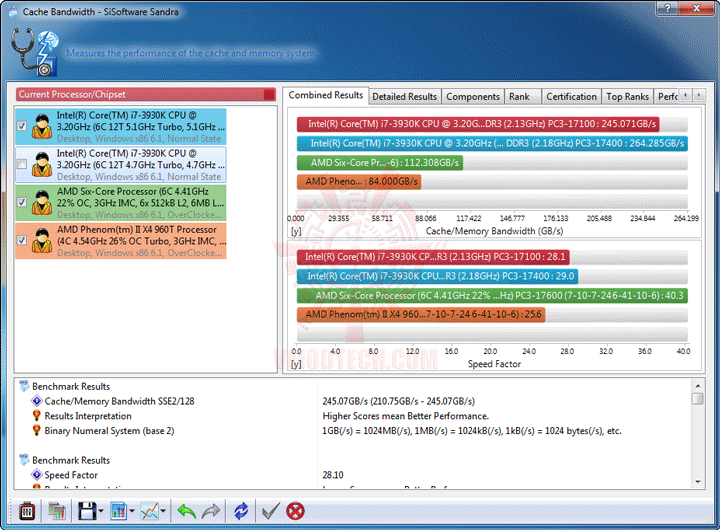This screenshot has width=720, height=530.
Task: Click the partially hidden Perf tab
Action: (x=667, y=96)
